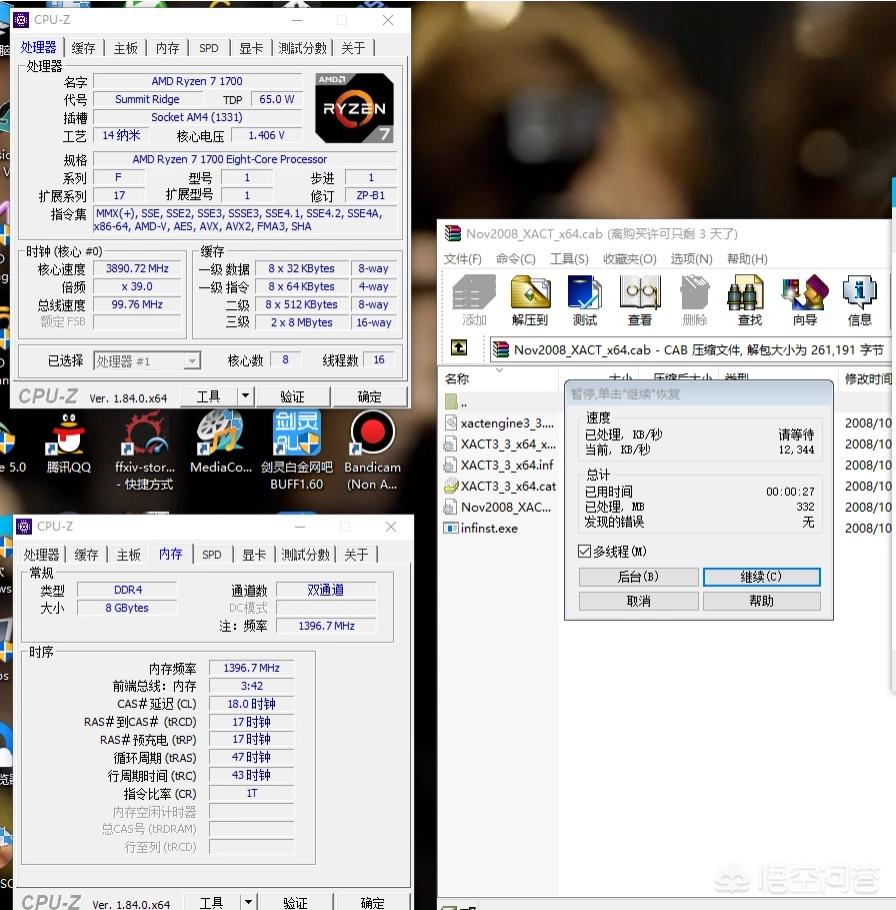The width and height of the screenshot is (896, 910).
Task: Click the 双通道 channel value field
Action: [x=326, y=590]
